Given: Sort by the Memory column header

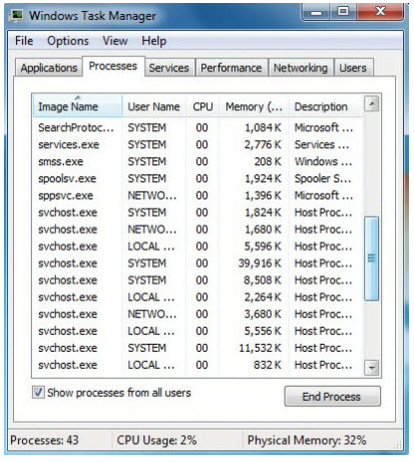Looking at the screenshot, I should pos(254,107).
